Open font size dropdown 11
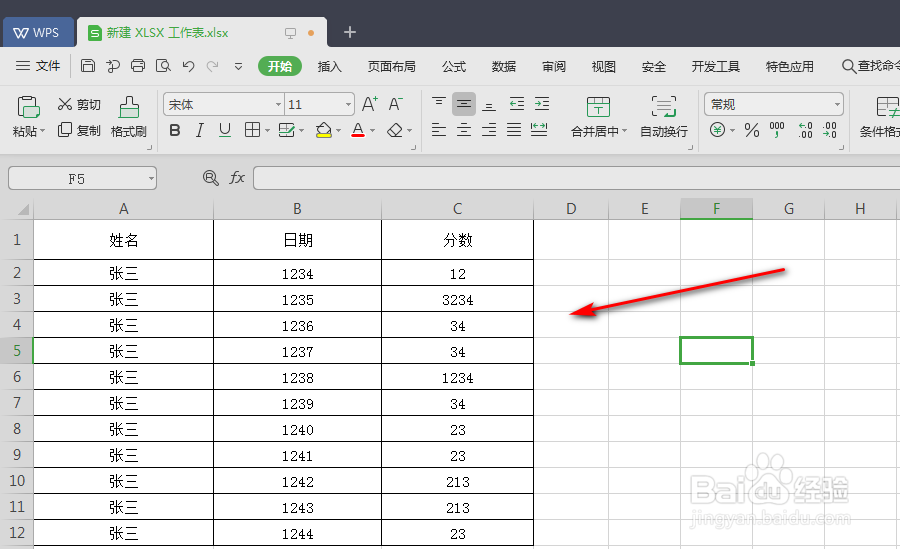This screenshot has height=549, width=900. (x=348, y=105)
